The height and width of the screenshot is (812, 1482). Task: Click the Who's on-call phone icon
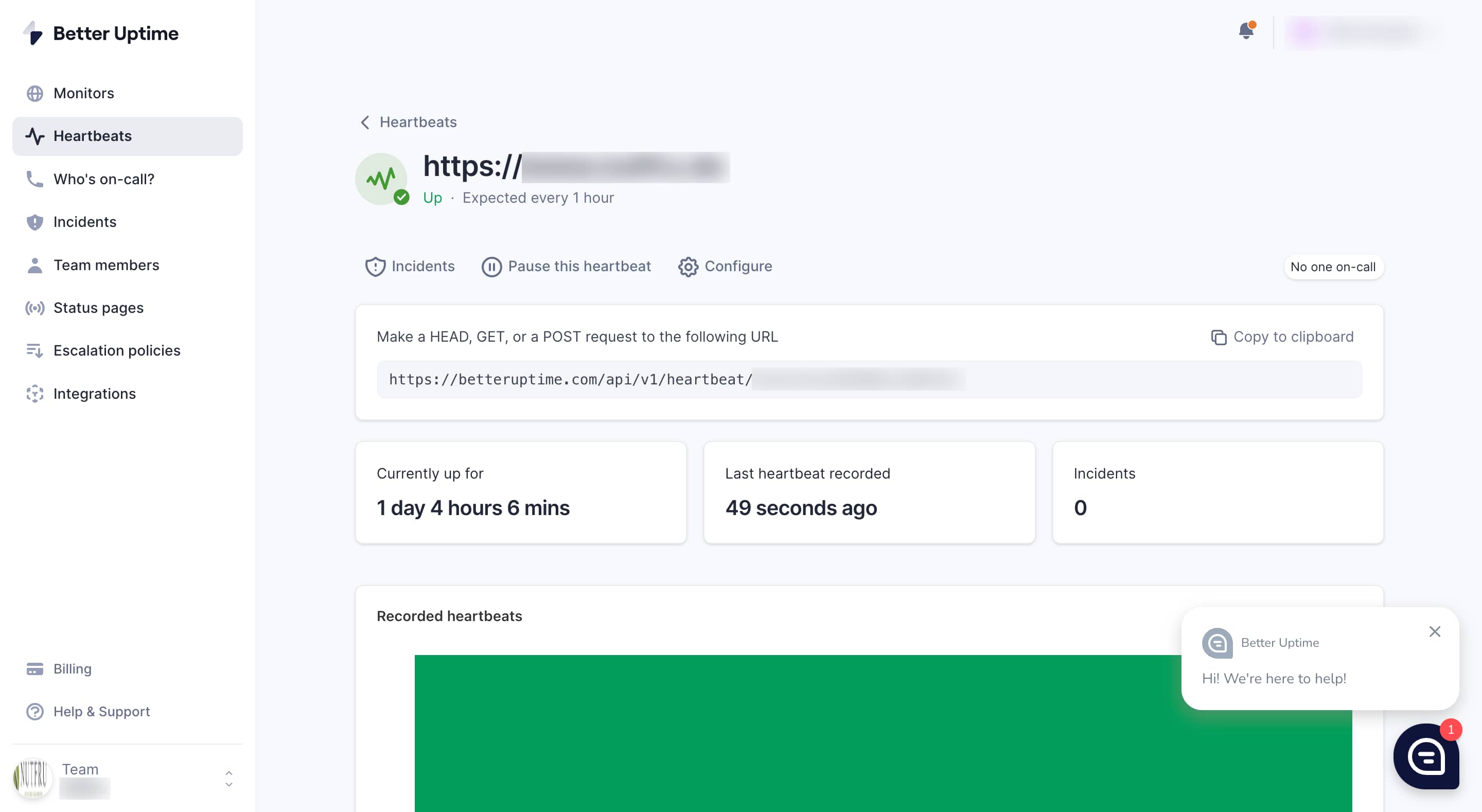[34, 179]
